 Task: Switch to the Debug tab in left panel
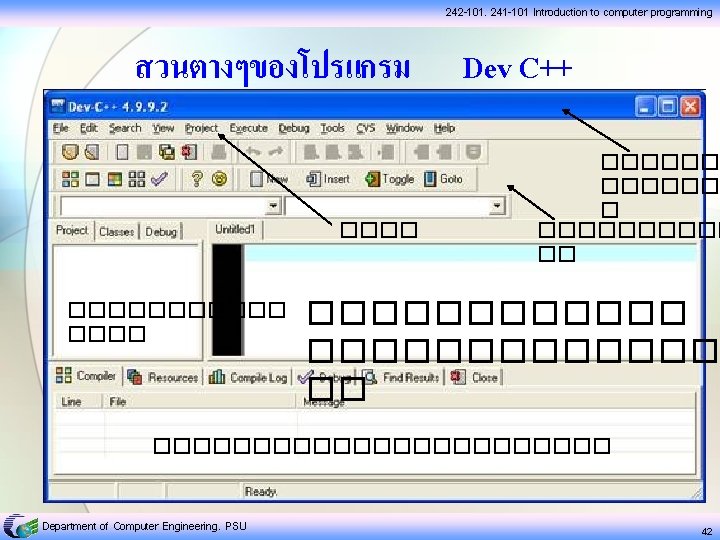pyautogui.click(x=161, y=231)
